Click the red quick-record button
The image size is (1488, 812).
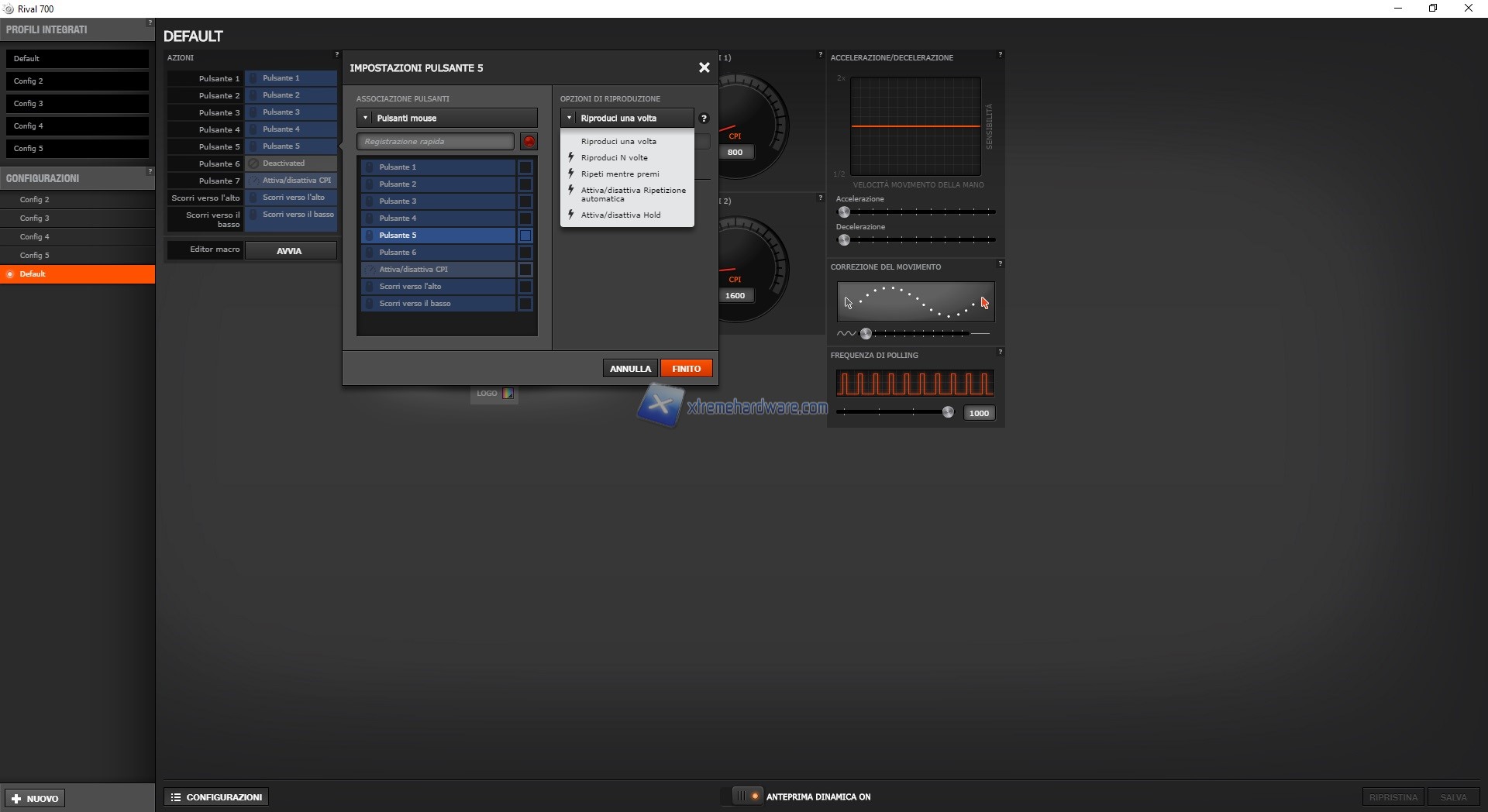529,142
